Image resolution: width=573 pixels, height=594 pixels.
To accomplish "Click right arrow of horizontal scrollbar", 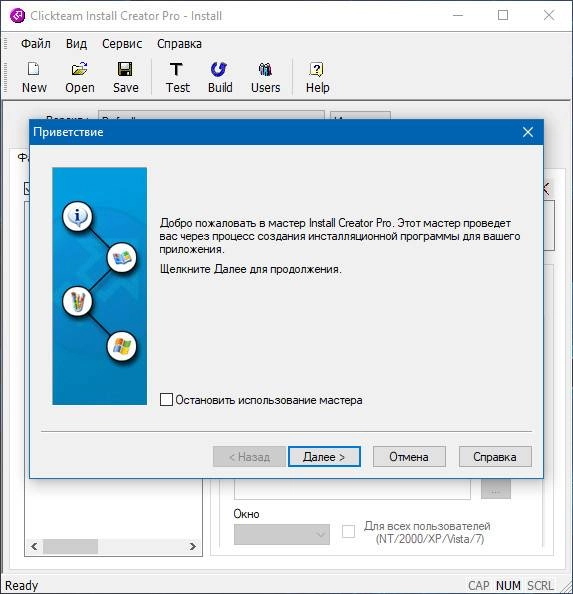I will point(193,546).
